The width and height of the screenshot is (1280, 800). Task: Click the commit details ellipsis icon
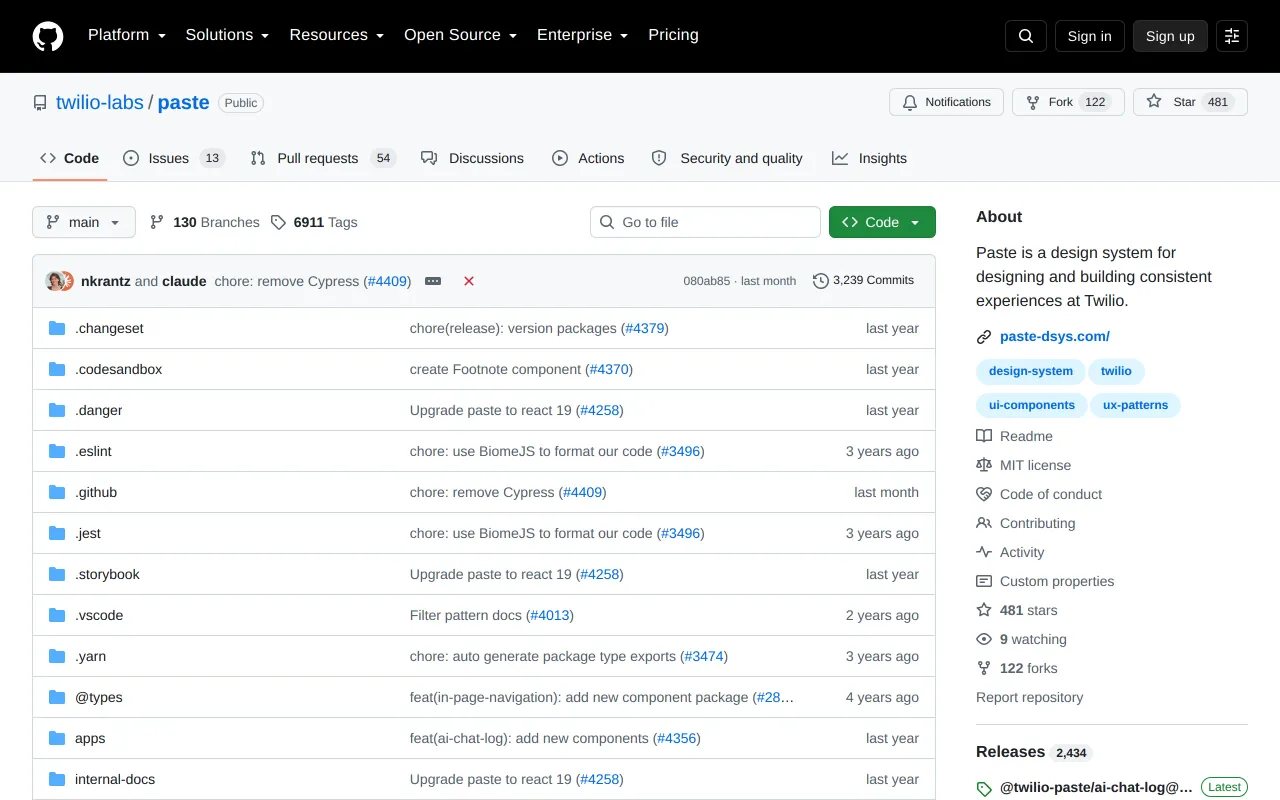(x=433, y=281)
